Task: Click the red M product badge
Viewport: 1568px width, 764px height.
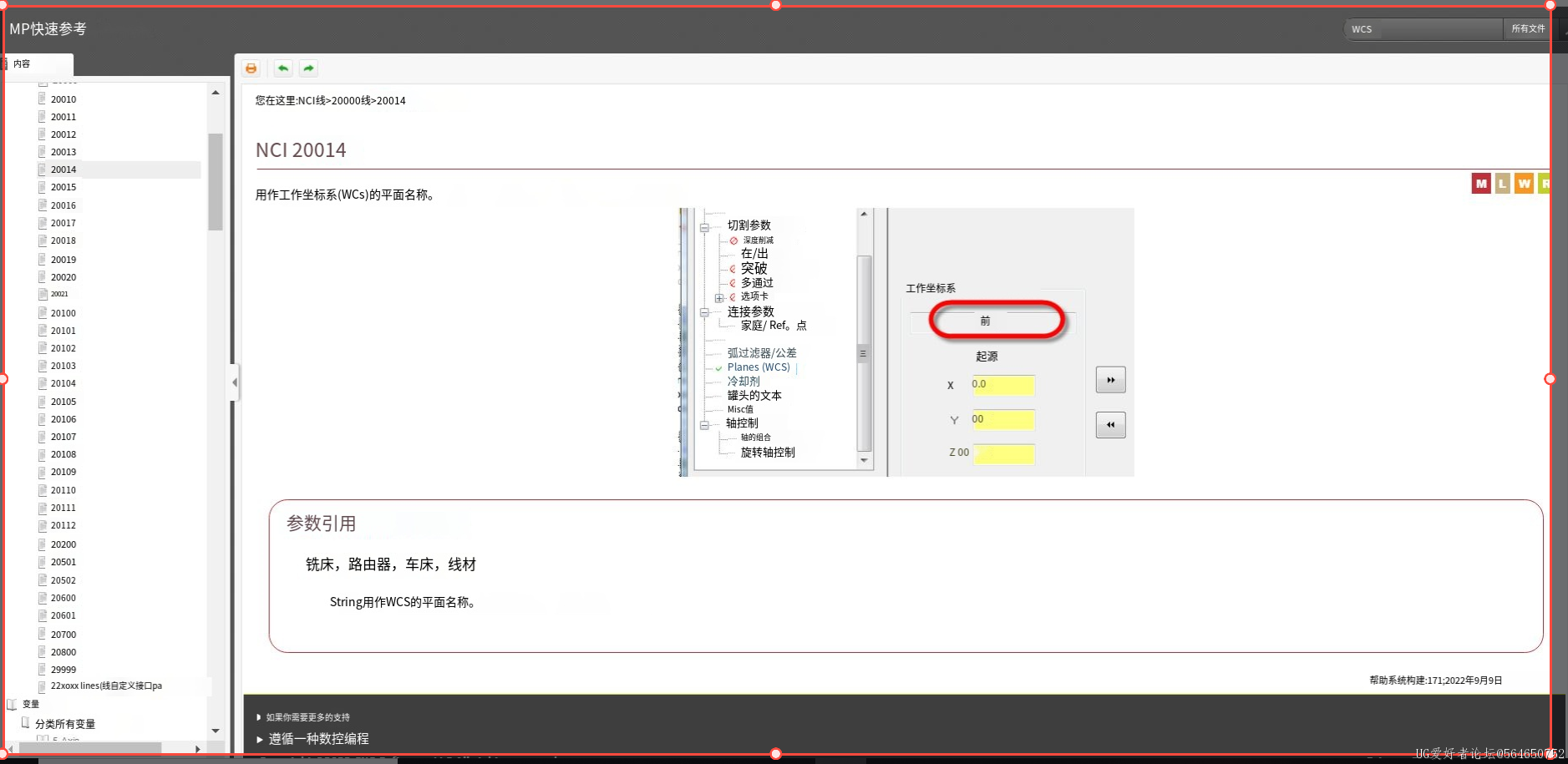Action: [x=1481, y=184]
